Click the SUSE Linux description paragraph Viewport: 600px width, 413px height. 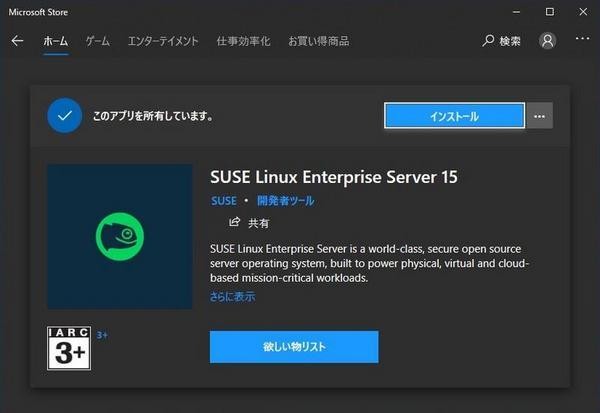pyautogui.click(x=369, y=263)
